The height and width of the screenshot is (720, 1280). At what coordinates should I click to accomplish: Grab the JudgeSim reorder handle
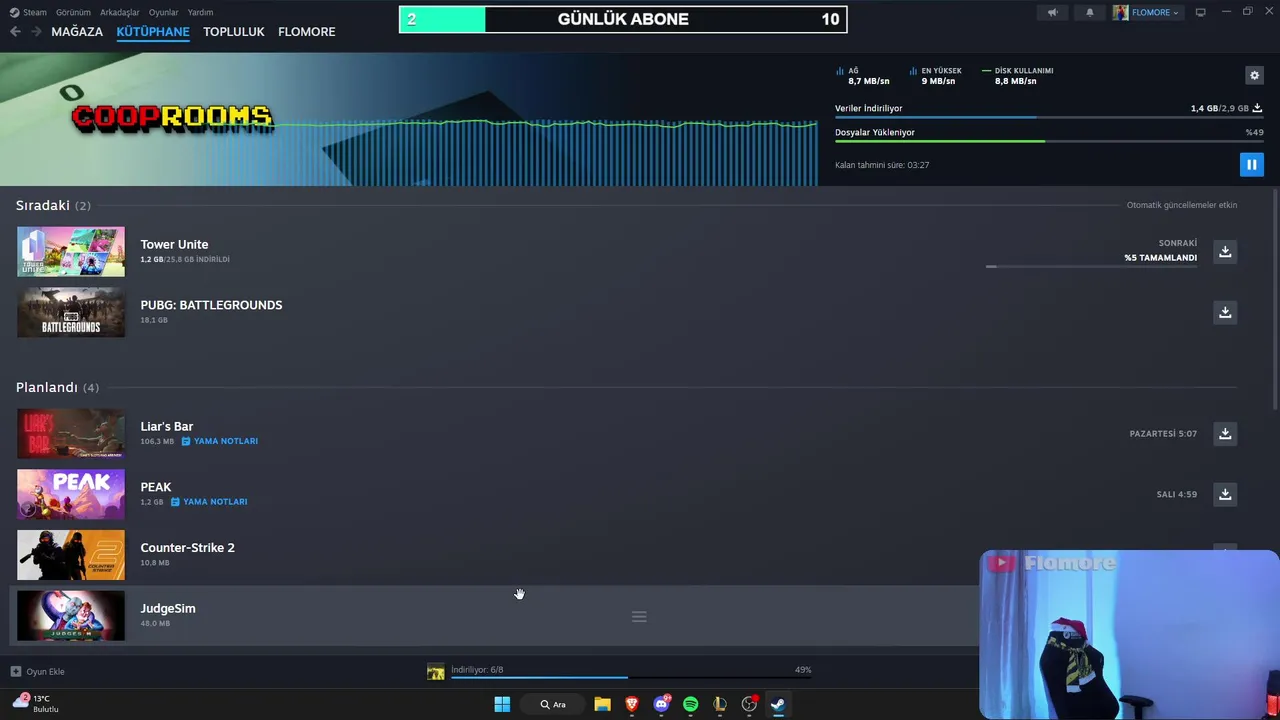tap(639, 616)
